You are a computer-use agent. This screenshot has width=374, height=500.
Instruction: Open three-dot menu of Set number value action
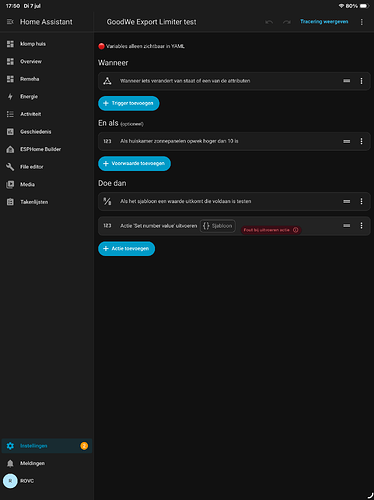click(x=361, y=226)
